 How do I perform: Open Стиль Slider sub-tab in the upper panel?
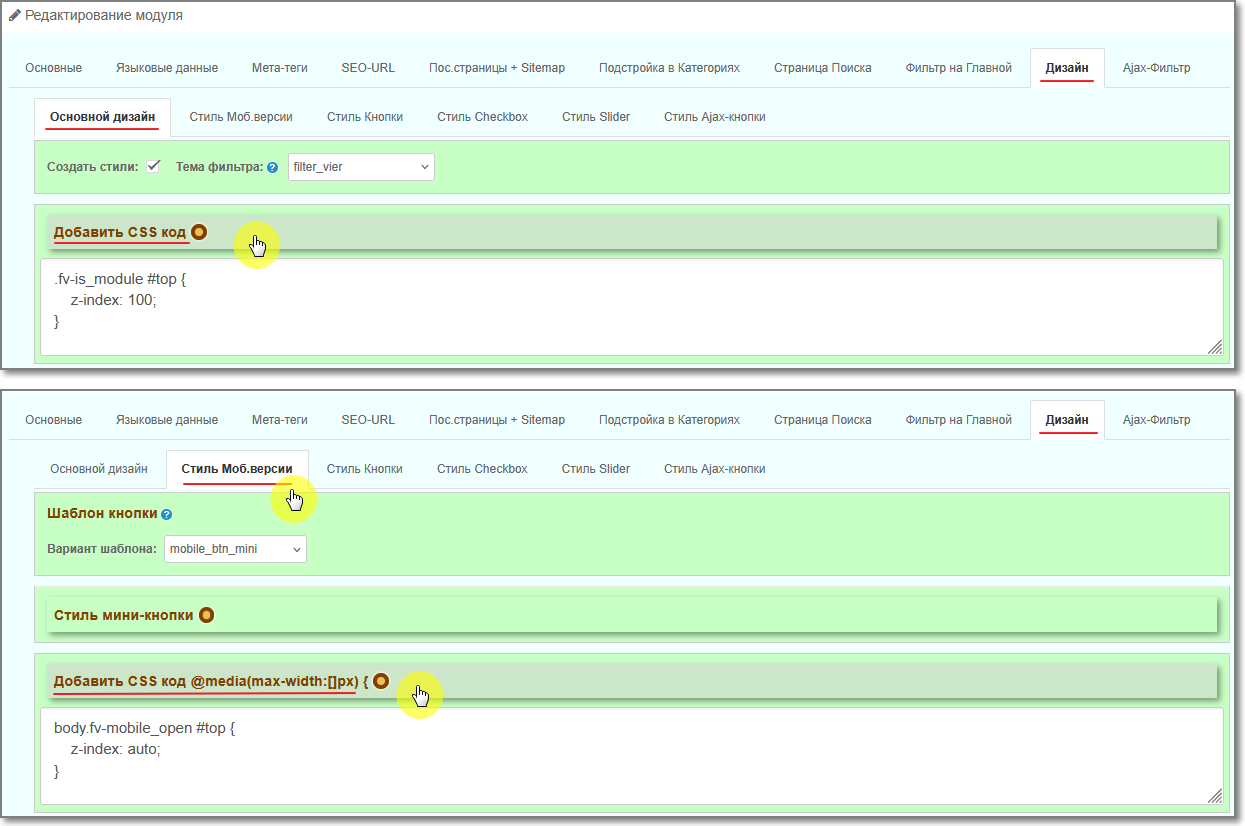(596, 117)
